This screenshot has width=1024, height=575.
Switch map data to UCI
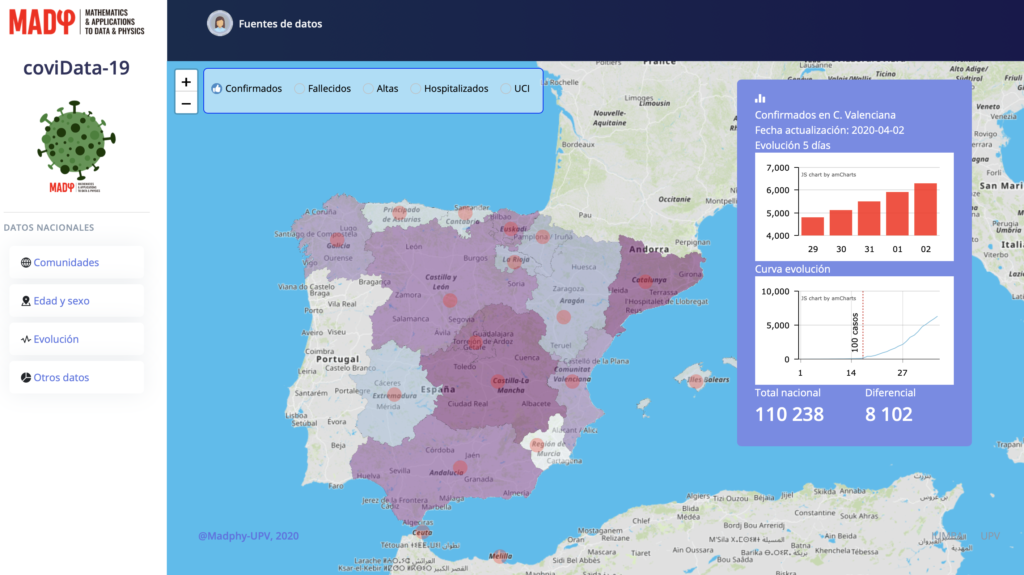tap(506, 89)
